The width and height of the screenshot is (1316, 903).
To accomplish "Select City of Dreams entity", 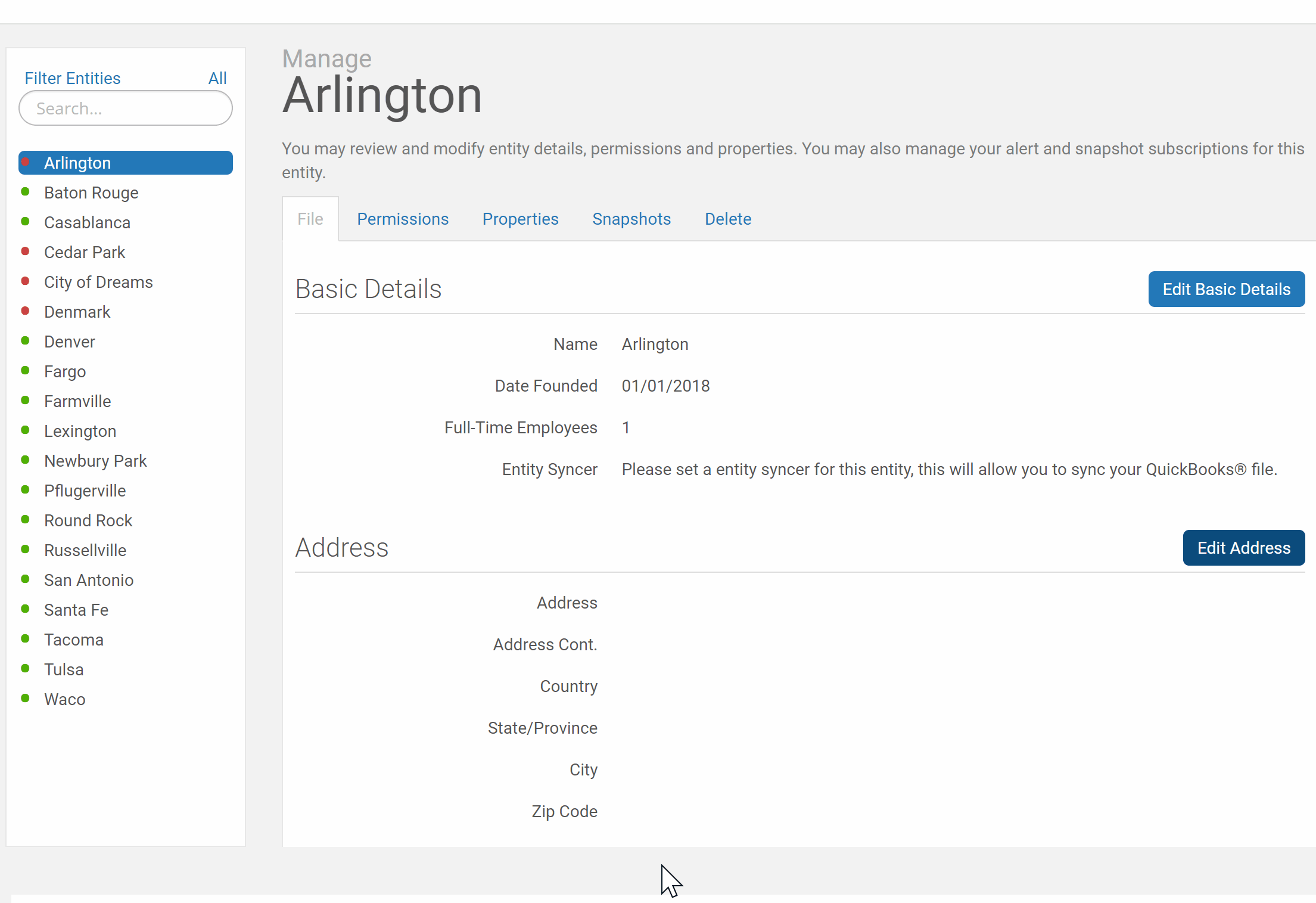I will coord(98,282).
